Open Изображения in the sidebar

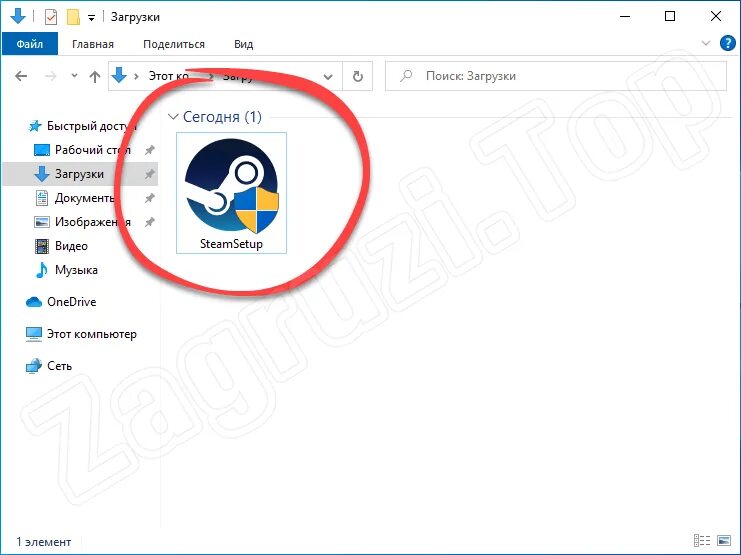93,222
